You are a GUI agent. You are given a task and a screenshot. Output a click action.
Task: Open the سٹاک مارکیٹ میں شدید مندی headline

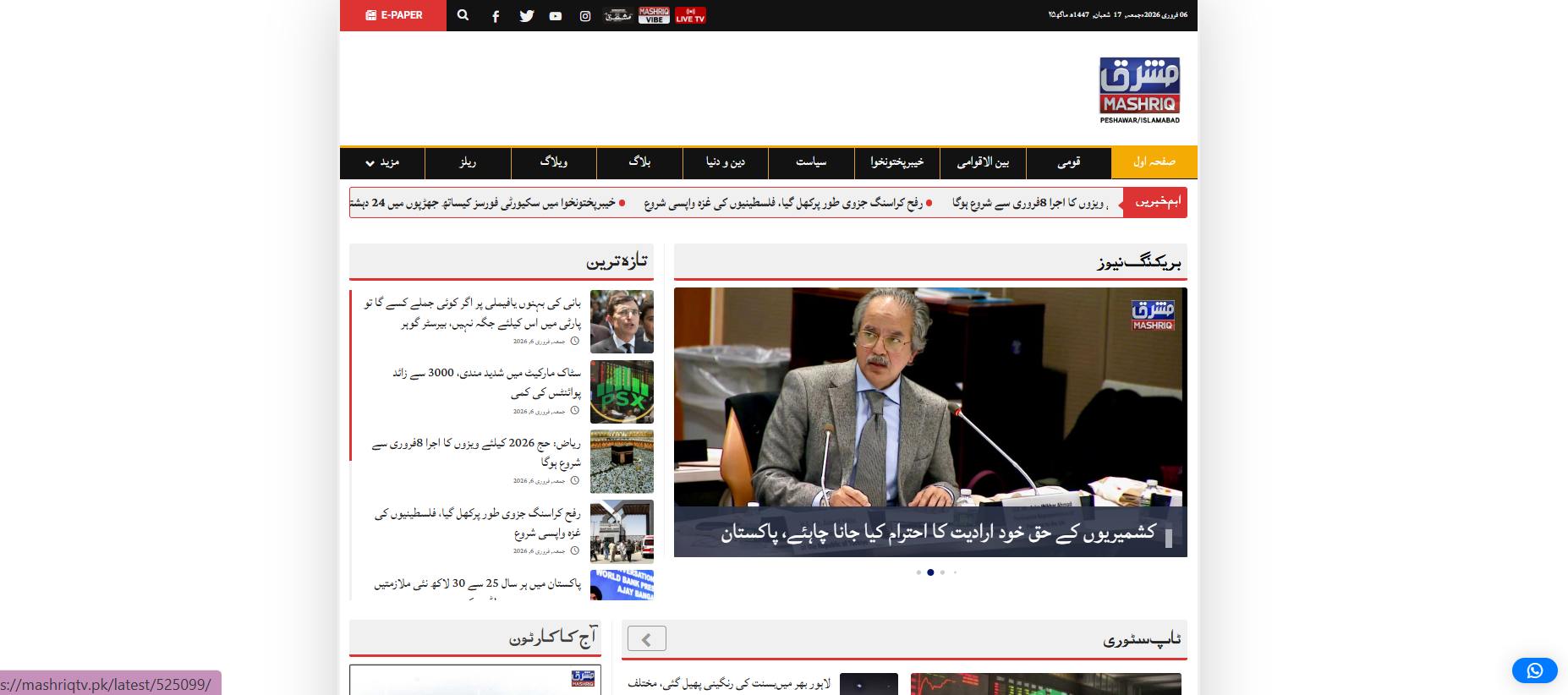coord(486,383)
